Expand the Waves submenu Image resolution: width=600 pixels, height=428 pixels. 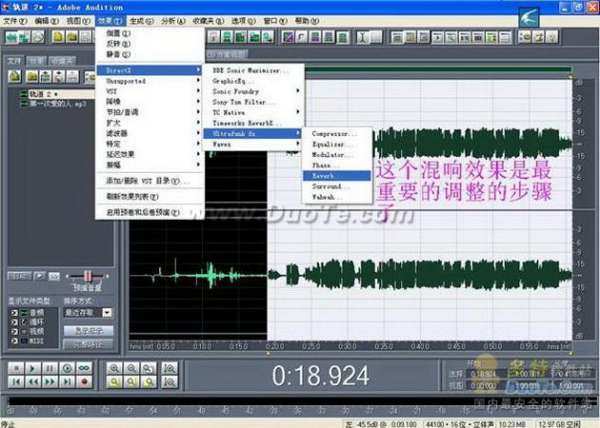pyautogui.click(x=253, y=144)
